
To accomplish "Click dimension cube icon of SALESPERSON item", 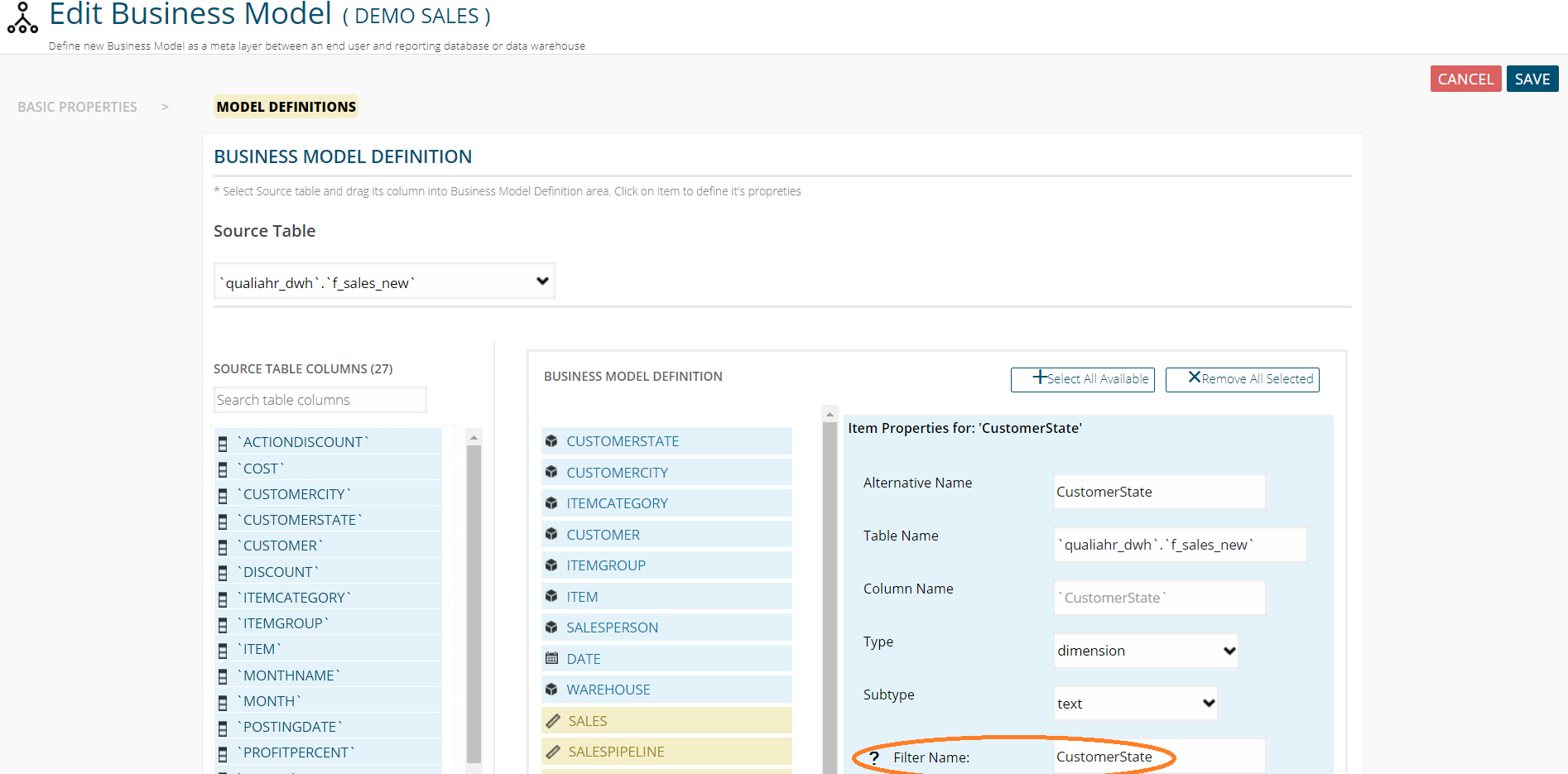I will pyautogui.click(x=551, y=627).
